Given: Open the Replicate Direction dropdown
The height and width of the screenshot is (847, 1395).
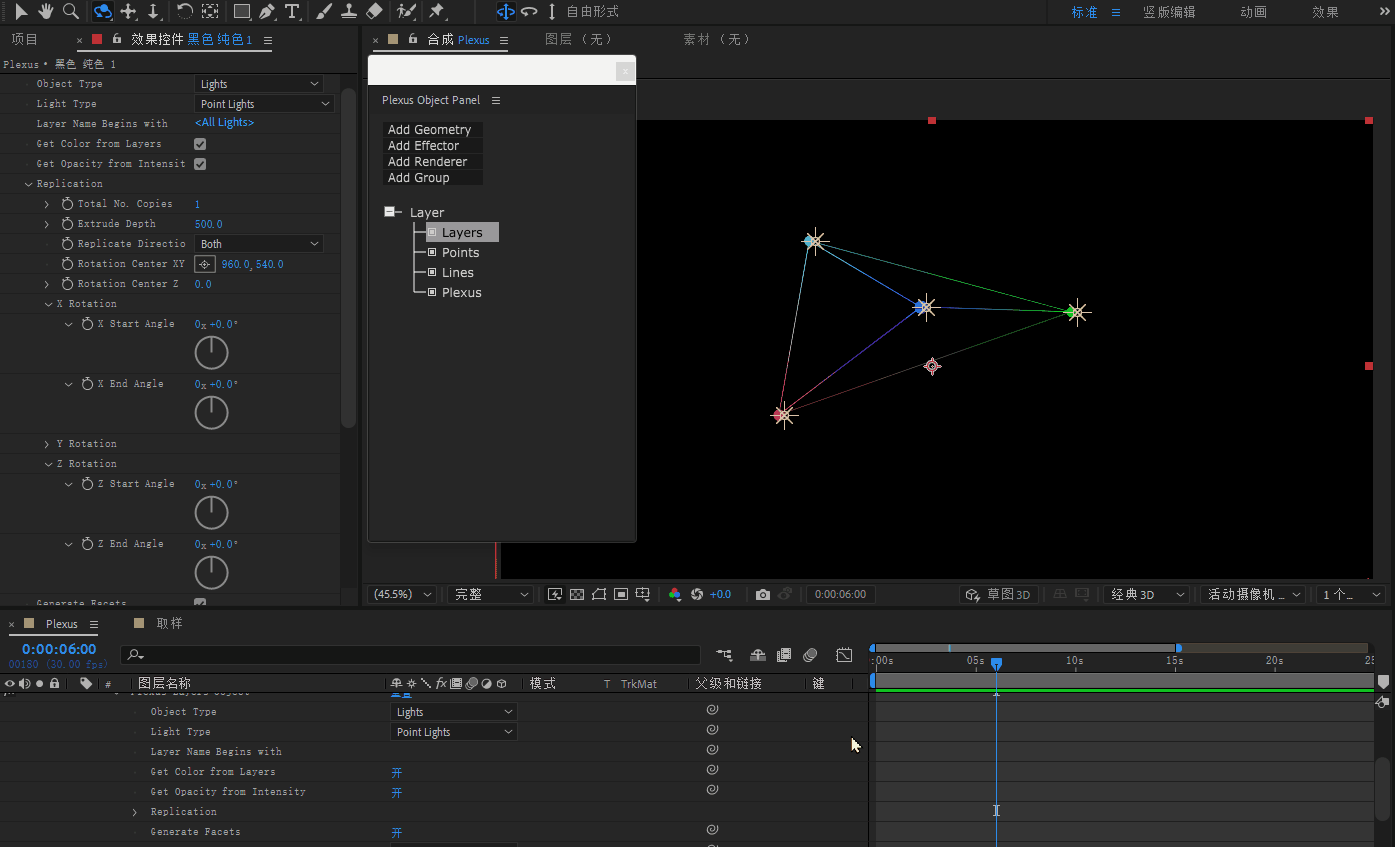Looking at the screenshot, I should (259, 244).
